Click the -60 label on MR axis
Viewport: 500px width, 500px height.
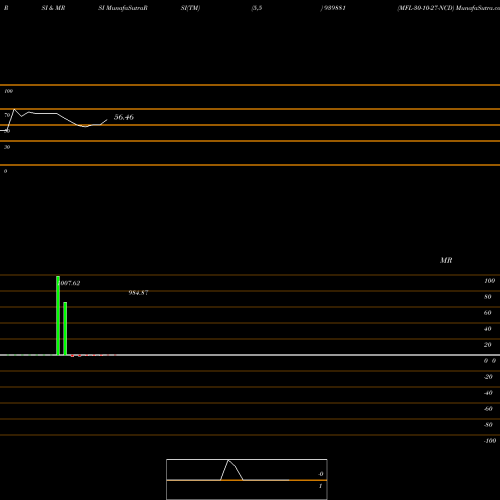pyautogui.click(x=488, y=409)
